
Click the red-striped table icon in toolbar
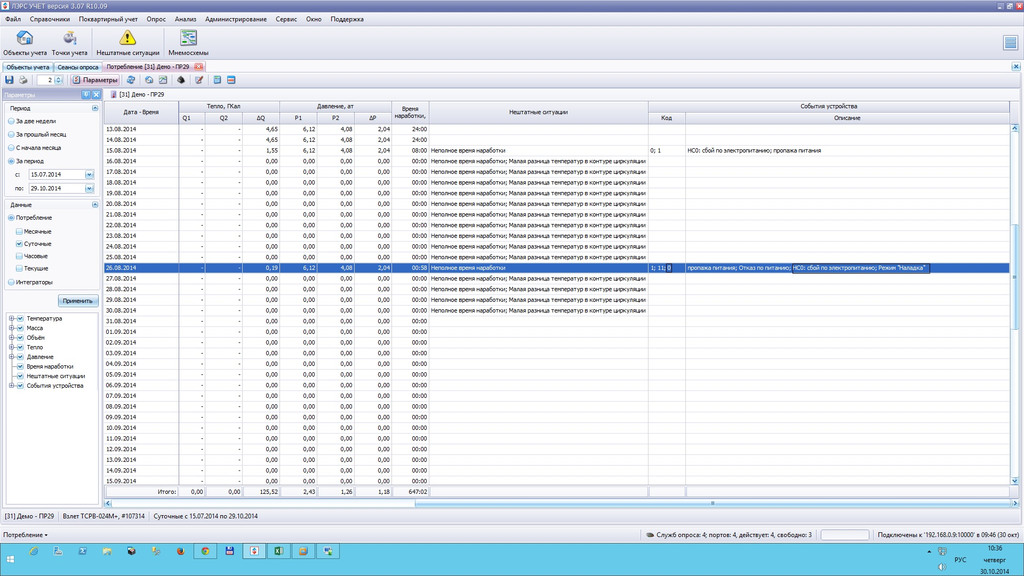231,80
